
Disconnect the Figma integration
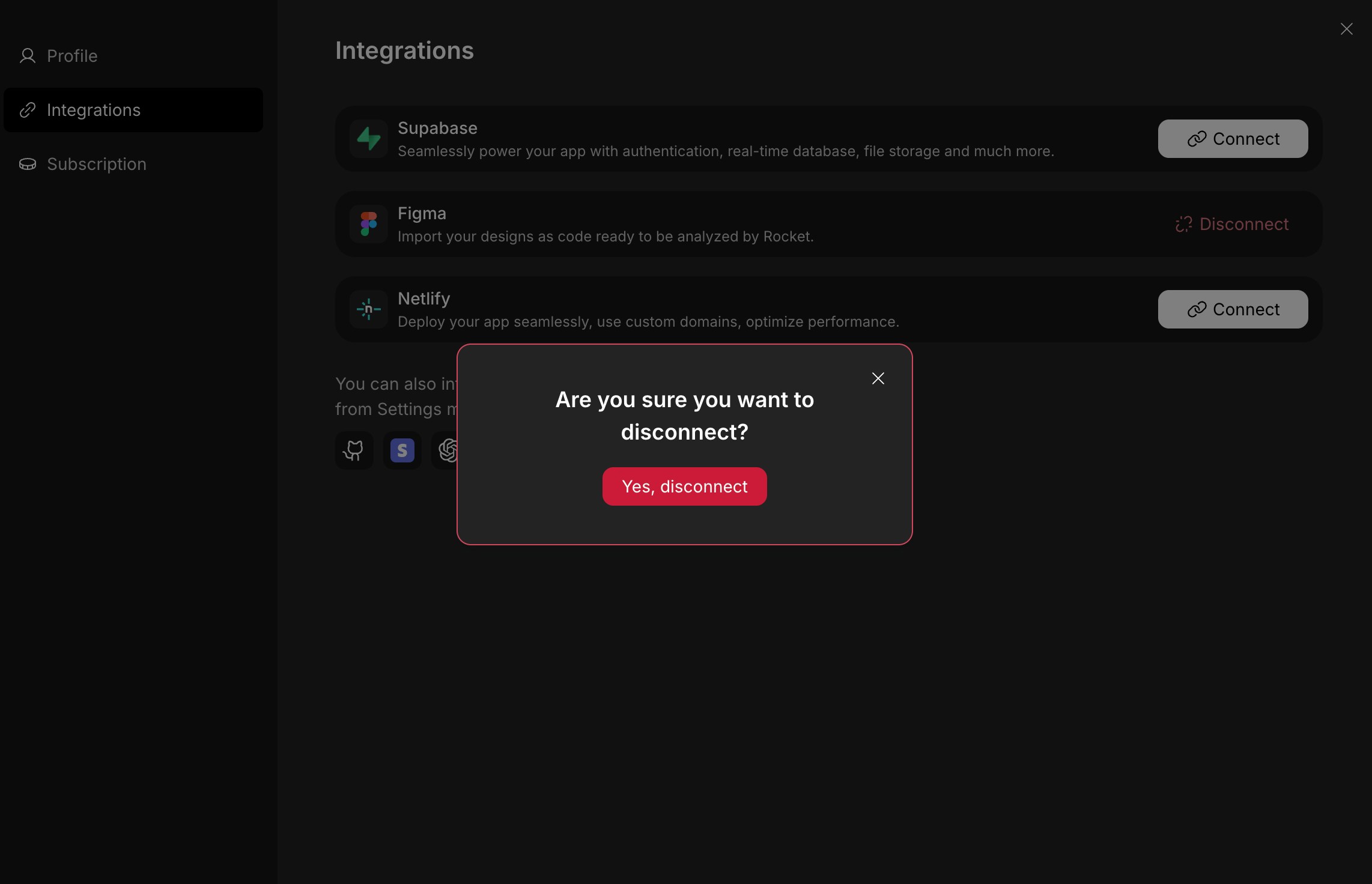coord(1233,224)
